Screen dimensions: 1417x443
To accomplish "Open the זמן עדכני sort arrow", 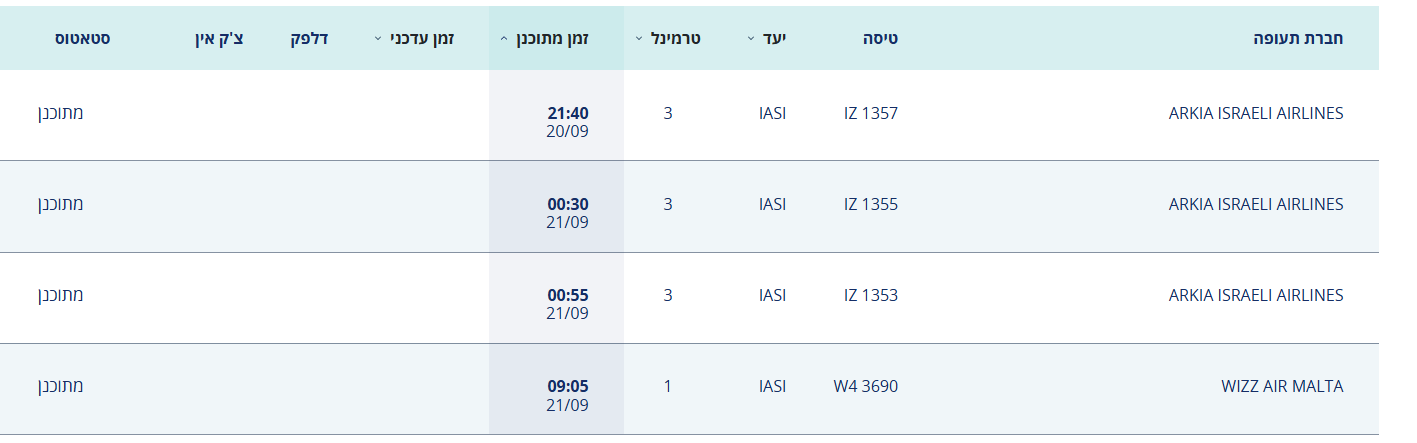I will pos(378,39).
